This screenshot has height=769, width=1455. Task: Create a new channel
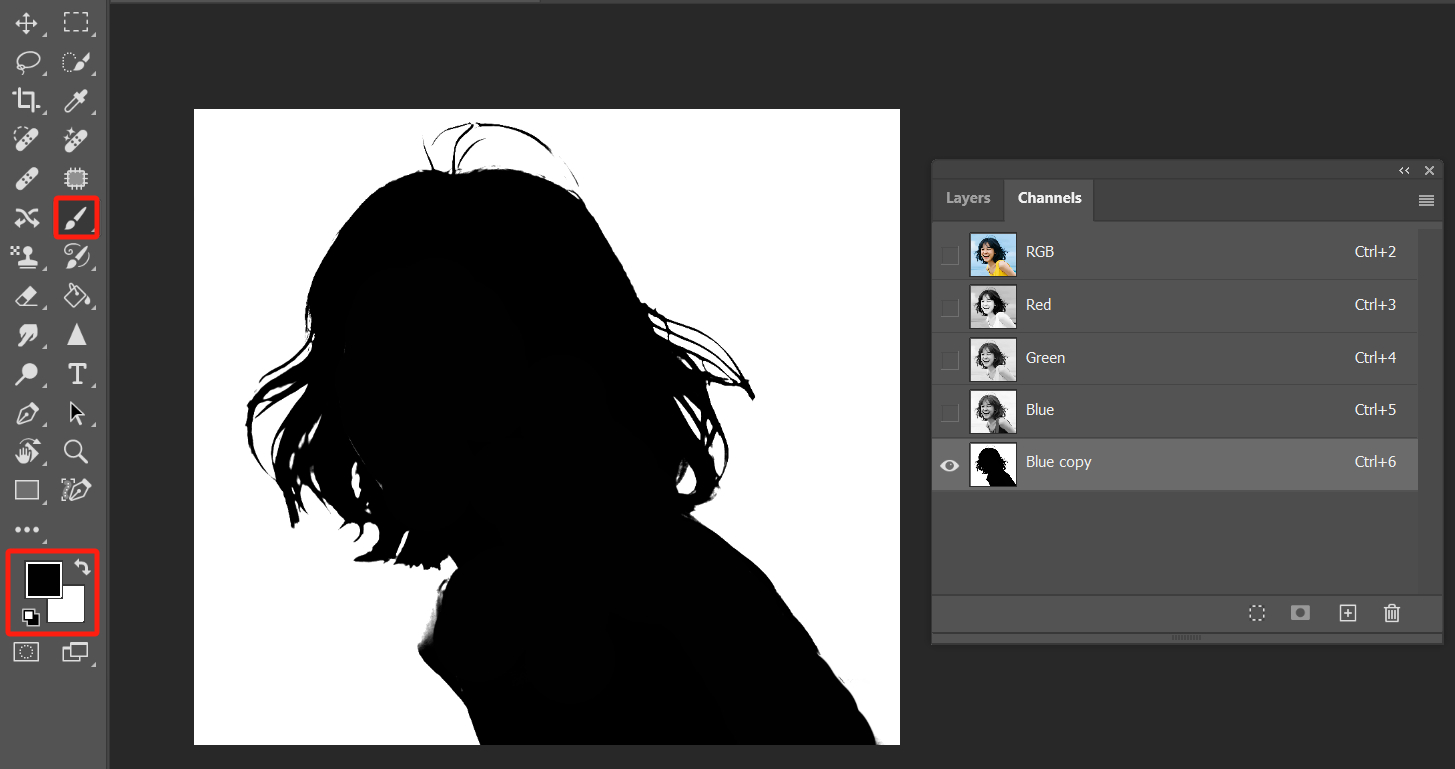pos(1347,613)
